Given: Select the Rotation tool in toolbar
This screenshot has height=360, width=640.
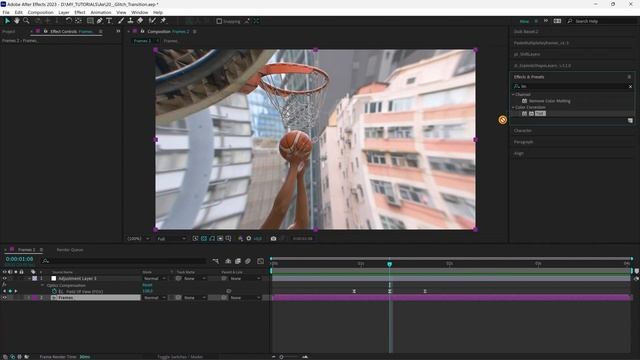Looking at the screenshot, I should [69, 21].
